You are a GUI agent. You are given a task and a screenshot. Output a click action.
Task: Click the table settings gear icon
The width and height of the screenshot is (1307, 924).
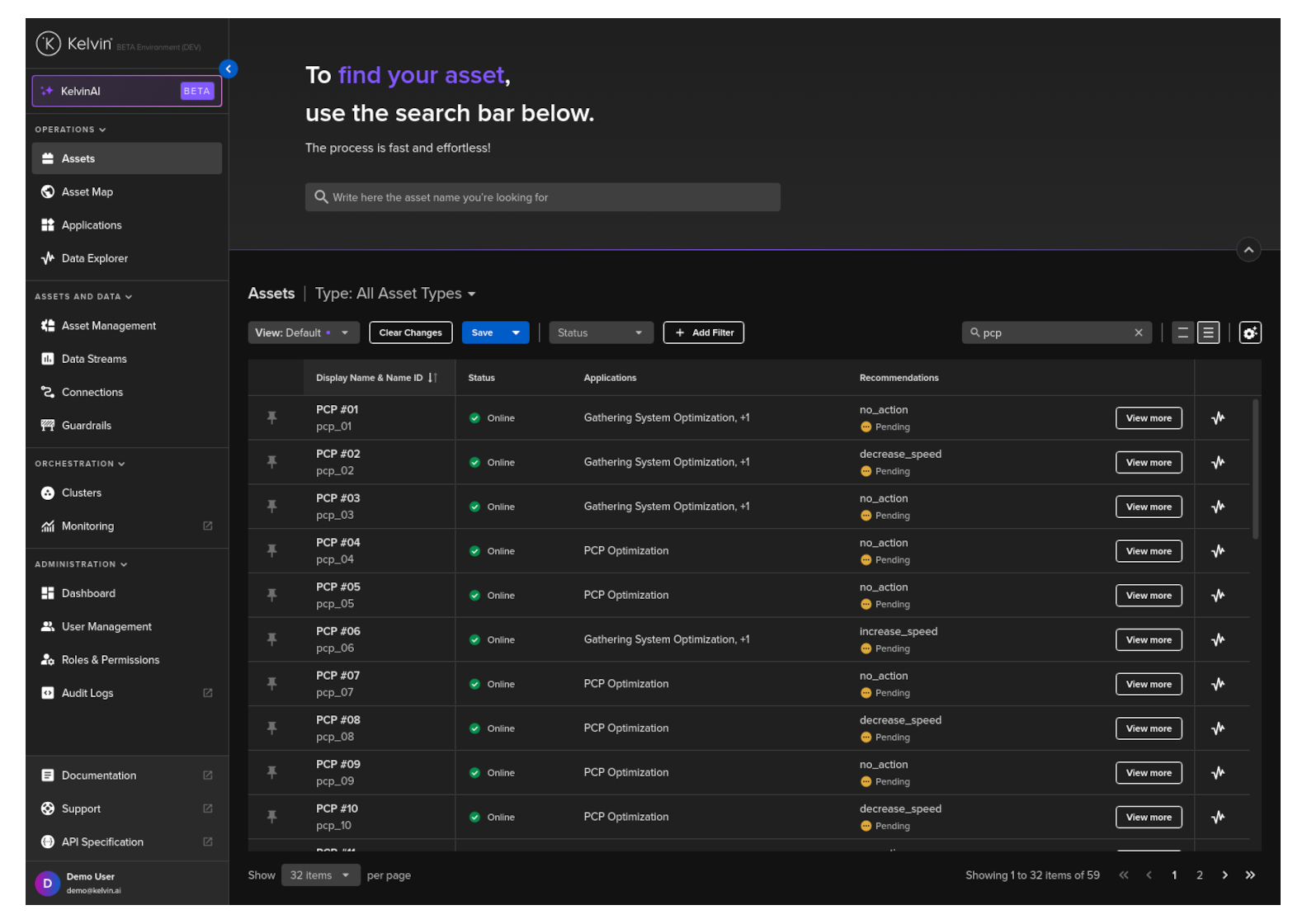1249,332
